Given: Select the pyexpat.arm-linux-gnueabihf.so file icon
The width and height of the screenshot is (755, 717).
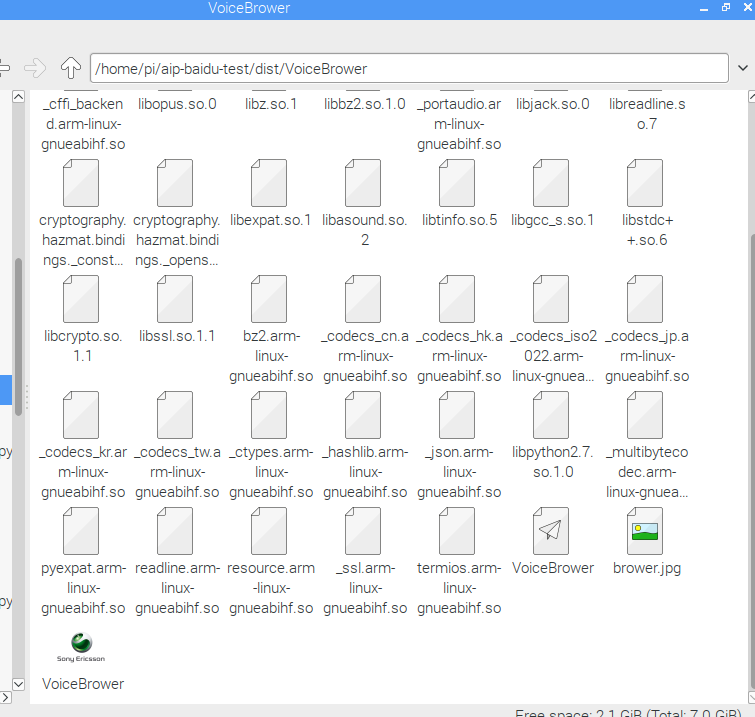Looking at the screenshot, I should click(81, 532).
